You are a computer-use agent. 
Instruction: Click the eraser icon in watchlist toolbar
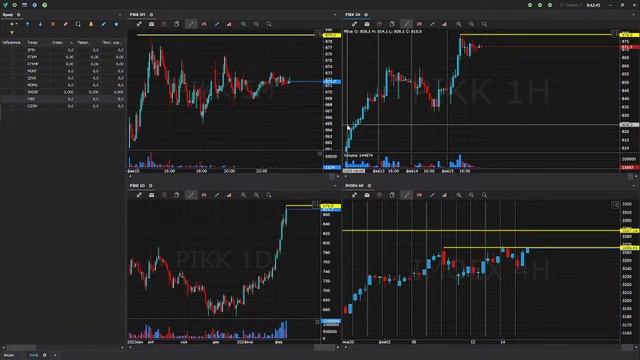[x=65, y=24]
